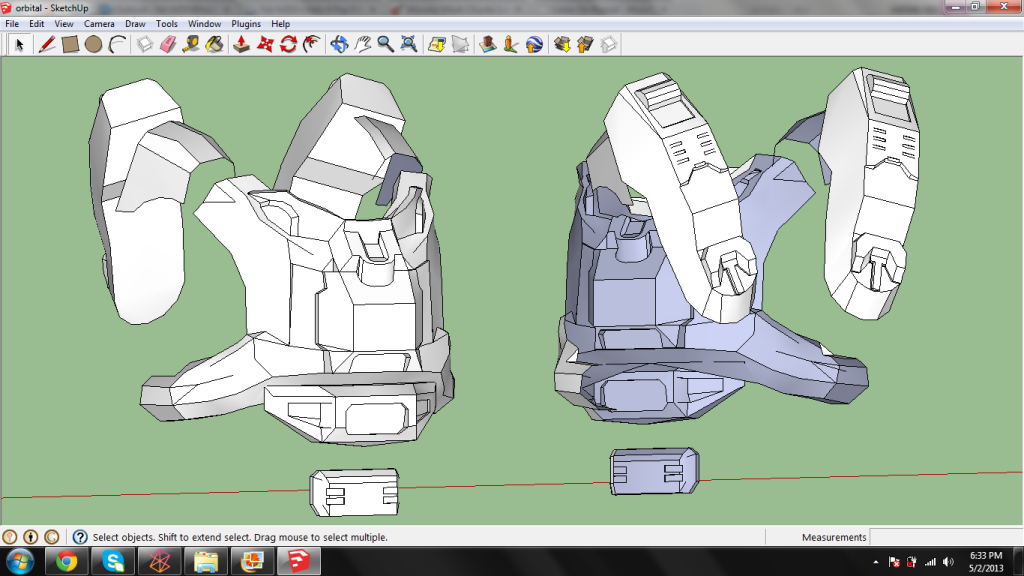
Task: Activate the Tape Measure tool
Action: click(x=190, y=44)
